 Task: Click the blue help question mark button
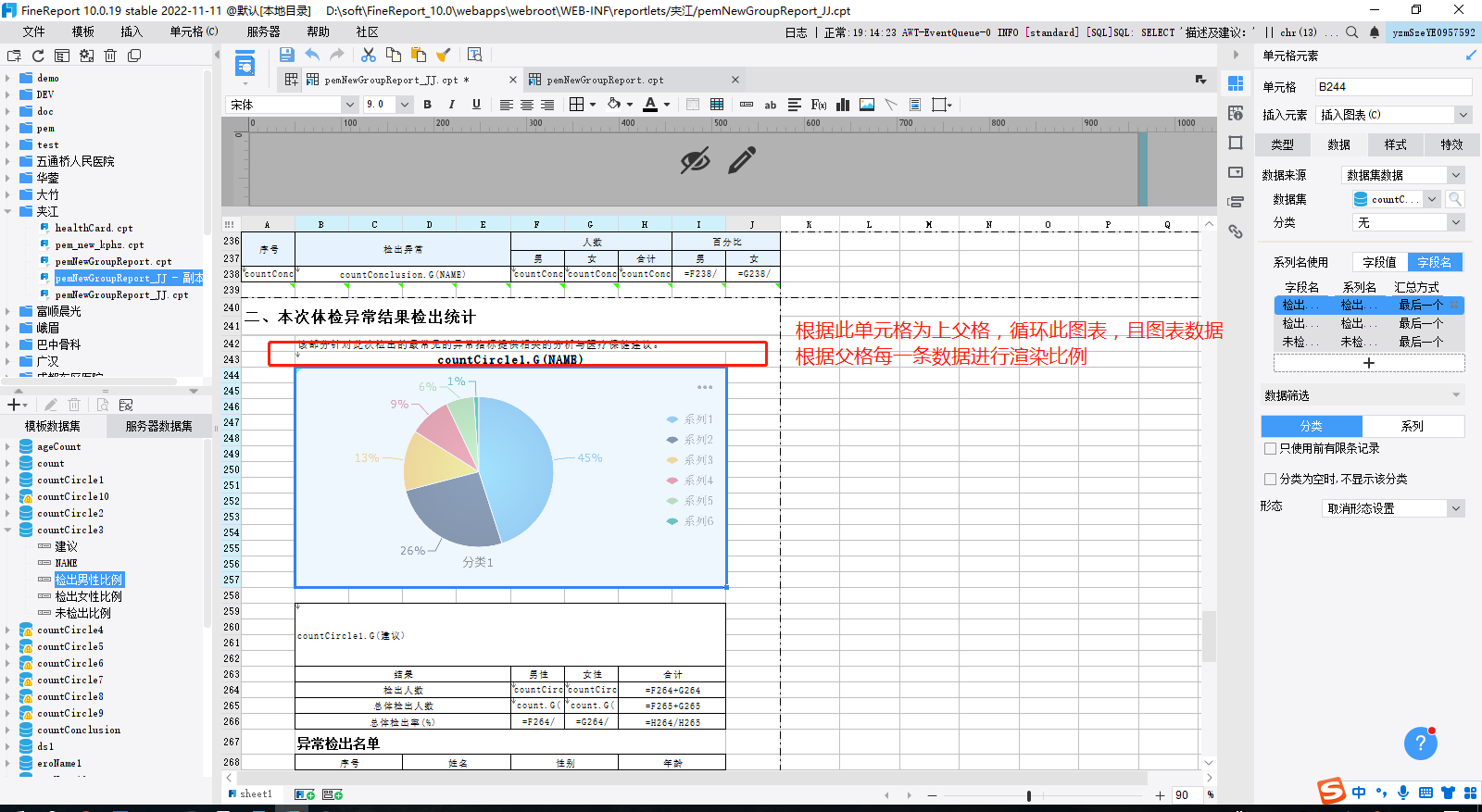coord(1421,743)
